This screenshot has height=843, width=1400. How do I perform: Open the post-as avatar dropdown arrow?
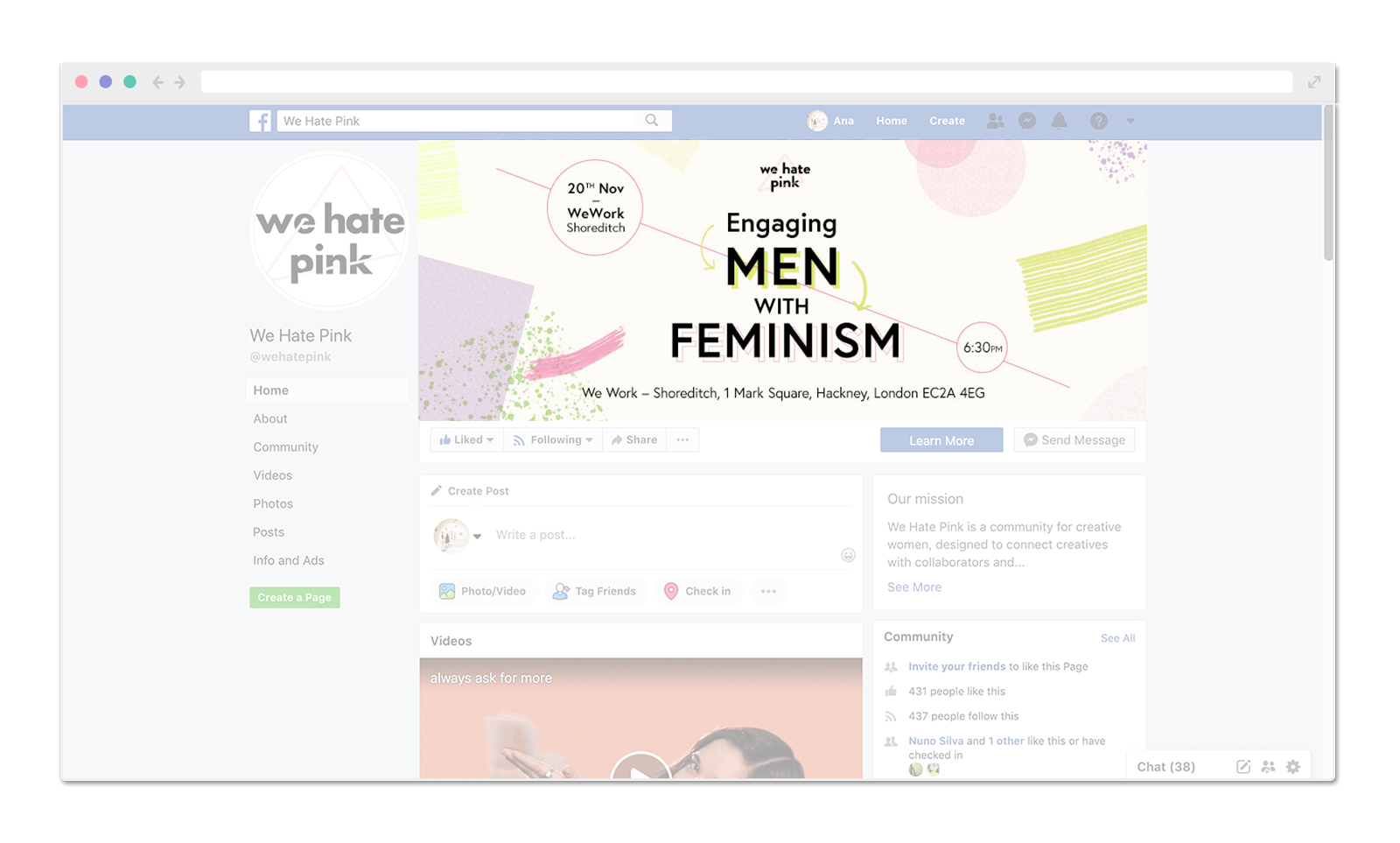click(x=478, y=536)
